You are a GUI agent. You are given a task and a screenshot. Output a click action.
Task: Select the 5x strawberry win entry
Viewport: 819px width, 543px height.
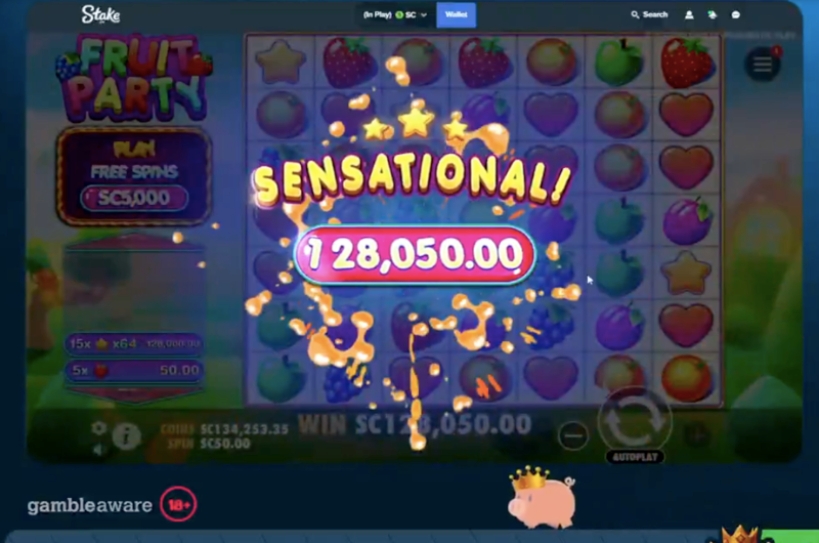(134, 370)
